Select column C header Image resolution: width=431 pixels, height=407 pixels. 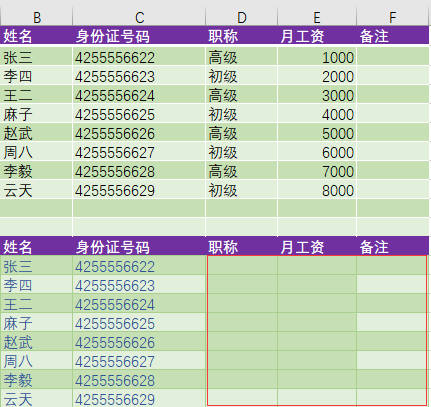pos(139,17)
